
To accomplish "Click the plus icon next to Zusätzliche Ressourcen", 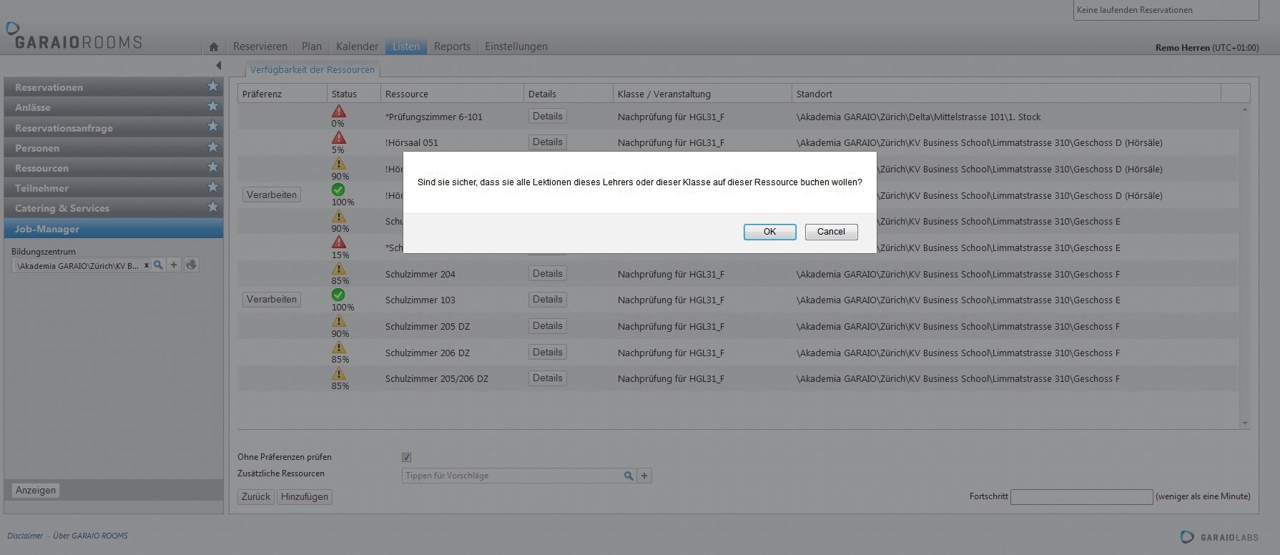I will click(644, 476).
